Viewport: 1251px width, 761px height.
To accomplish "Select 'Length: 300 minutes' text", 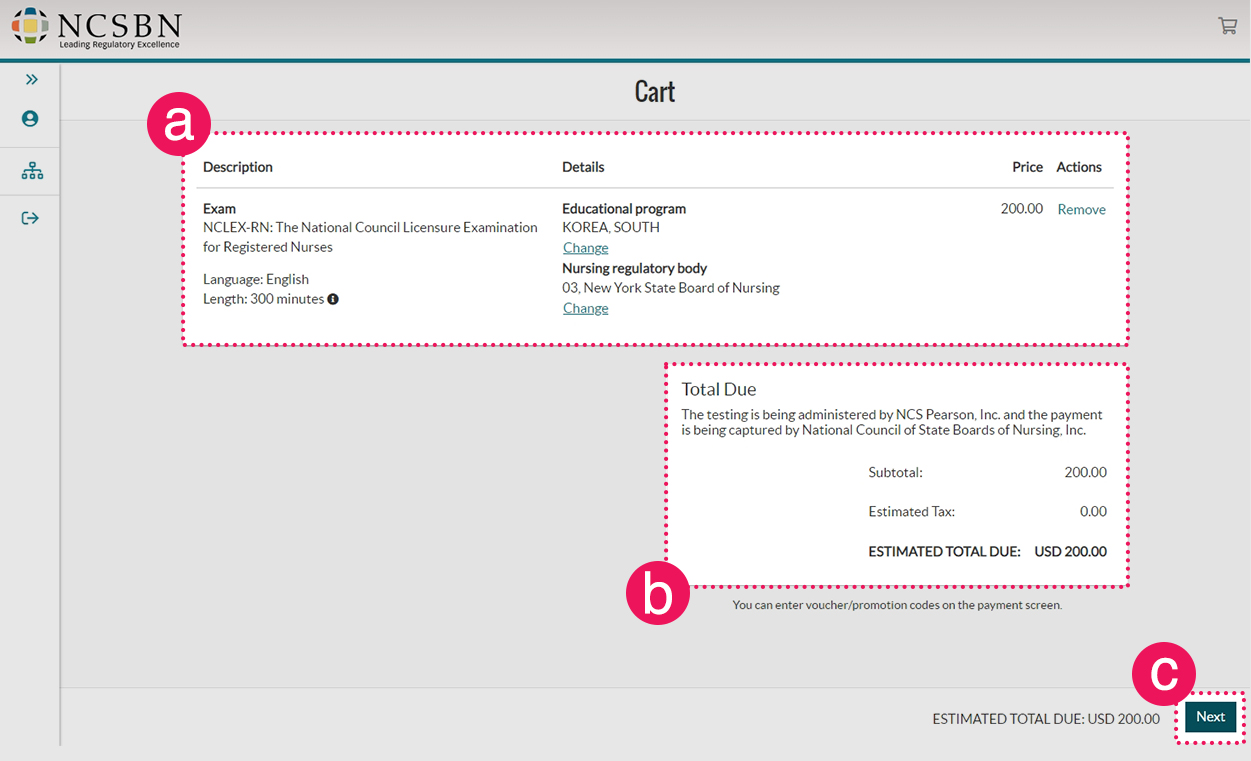I will pos(263,299).
